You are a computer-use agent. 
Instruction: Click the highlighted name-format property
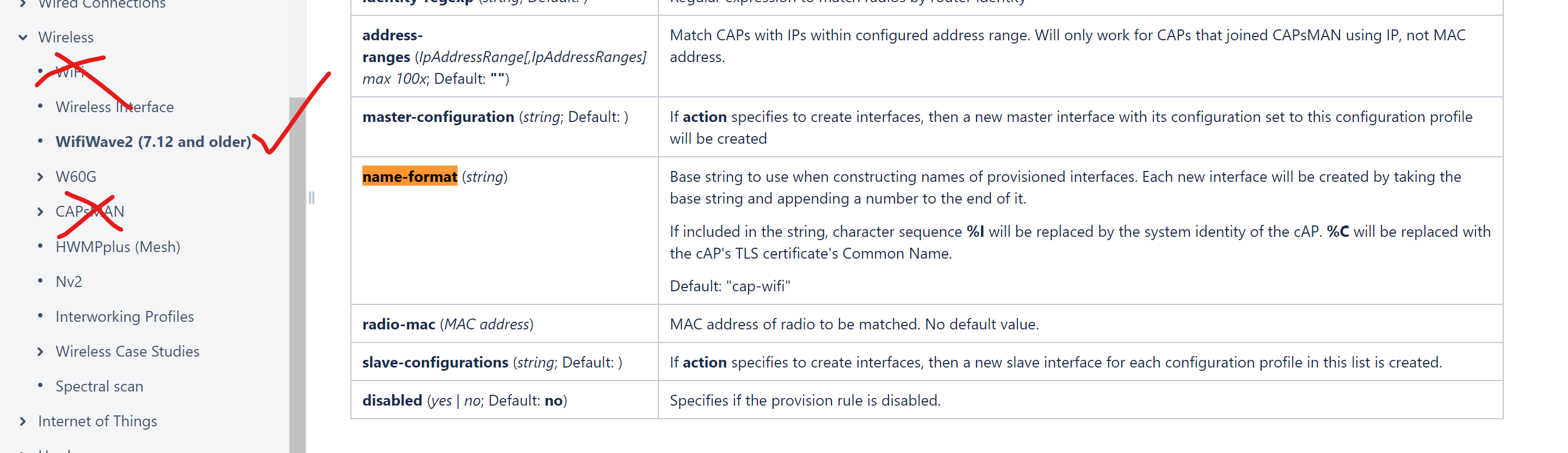tap(409, 176)
